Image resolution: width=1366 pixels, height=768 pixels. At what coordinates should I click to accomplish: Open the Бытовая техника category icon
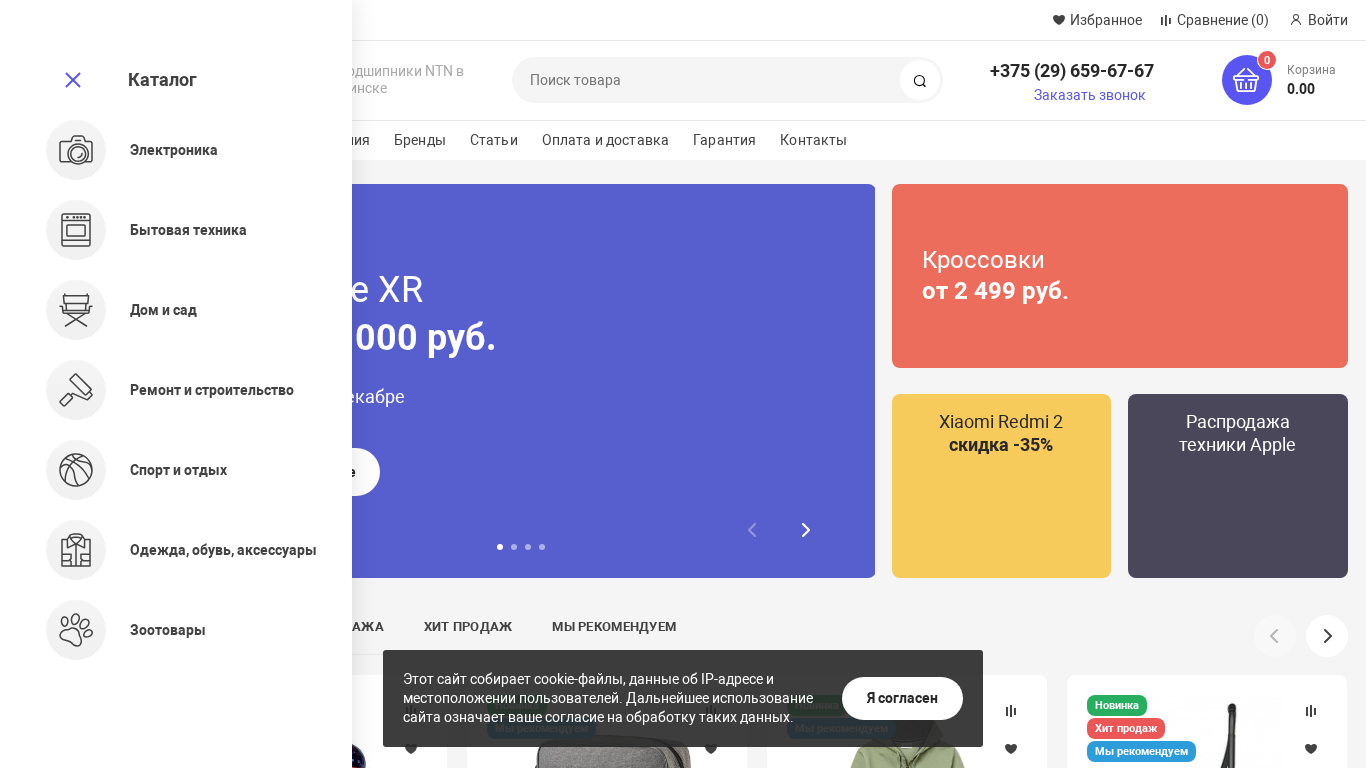[76, 230]
